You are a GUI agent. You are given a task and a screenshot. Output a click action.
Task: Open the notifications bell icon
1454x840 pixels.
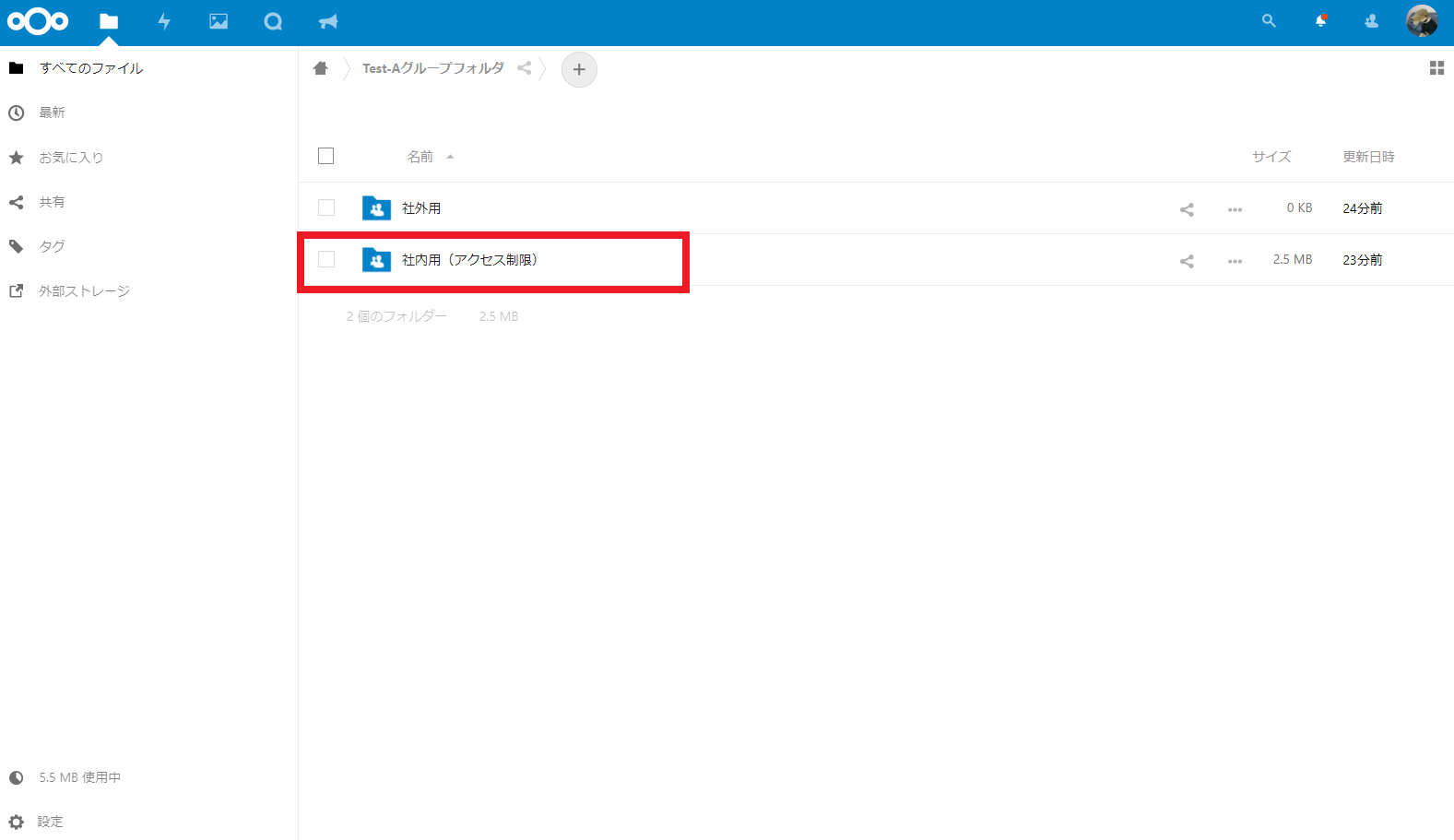coord(1320,20)
